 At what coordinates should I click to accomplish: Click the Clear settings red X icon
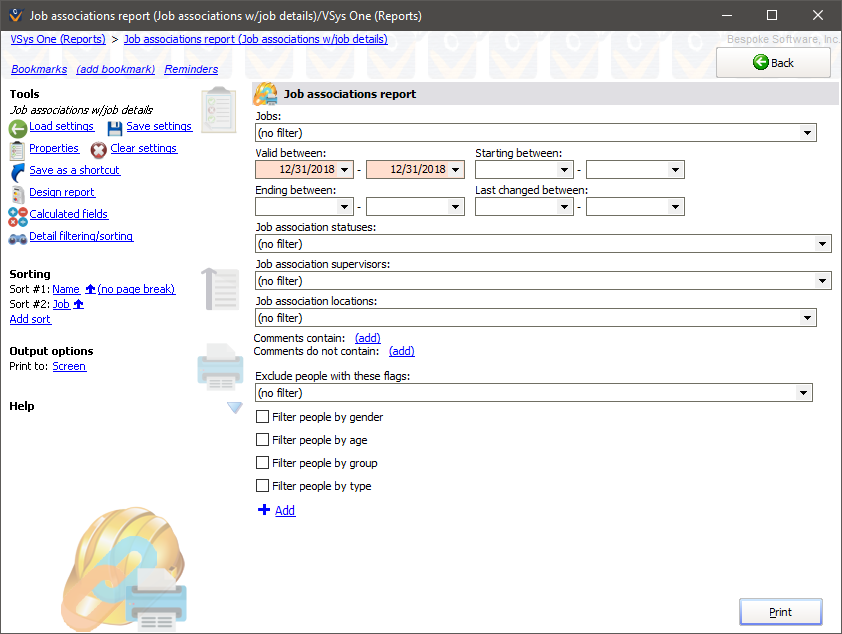98,148
